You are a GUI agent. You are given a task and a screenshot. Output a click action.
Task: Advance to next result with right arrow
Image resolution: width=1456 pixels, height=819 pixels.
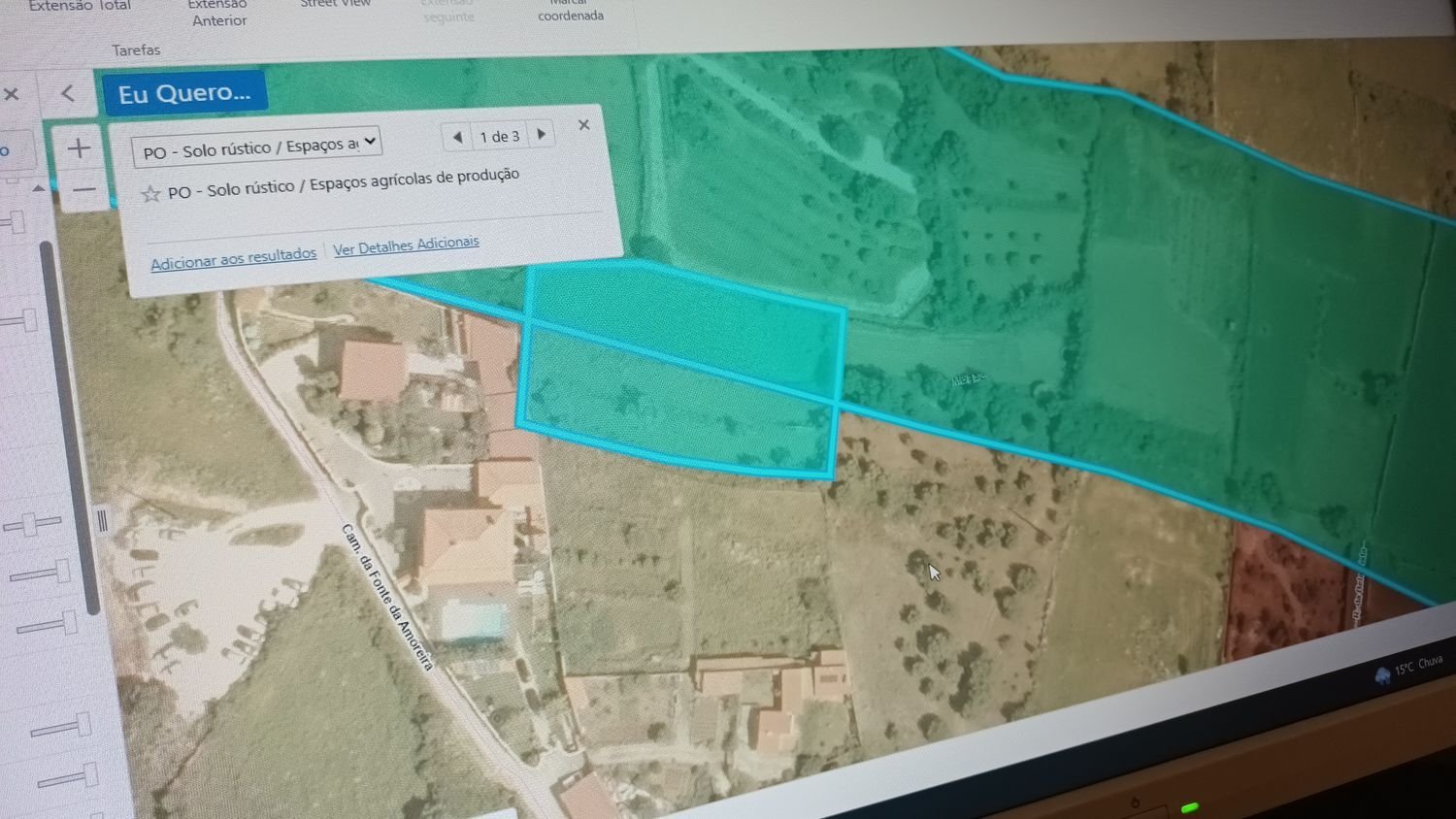click(x=542, y=135)
